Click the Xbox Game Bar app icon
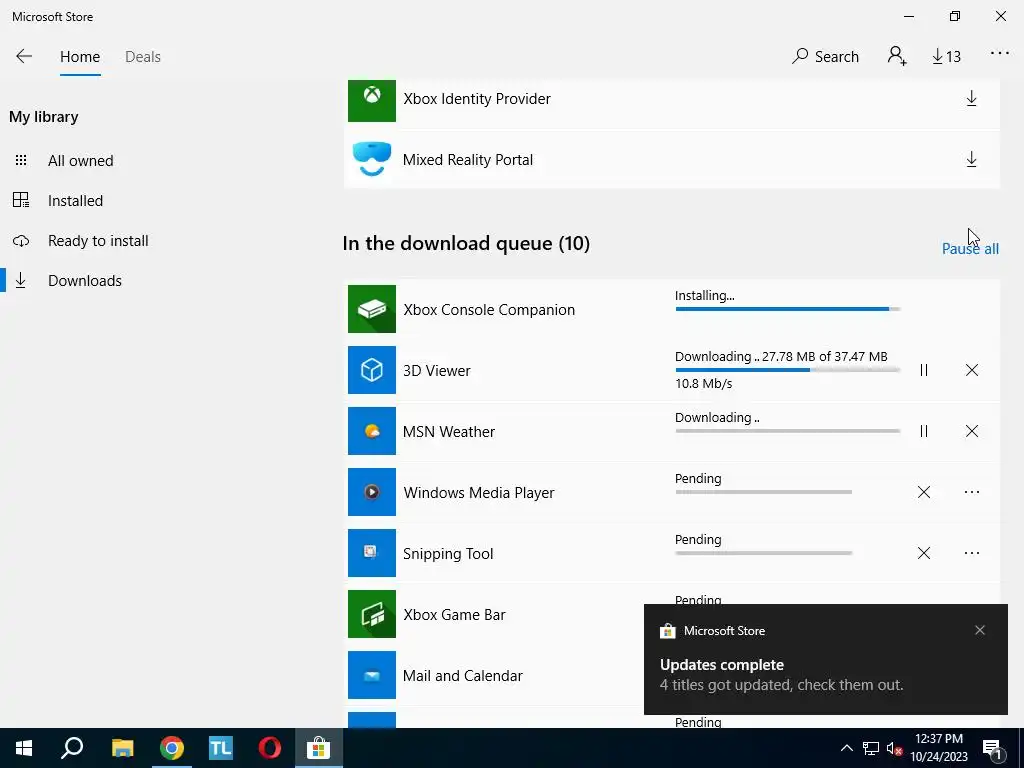 (x=372, y=614)
